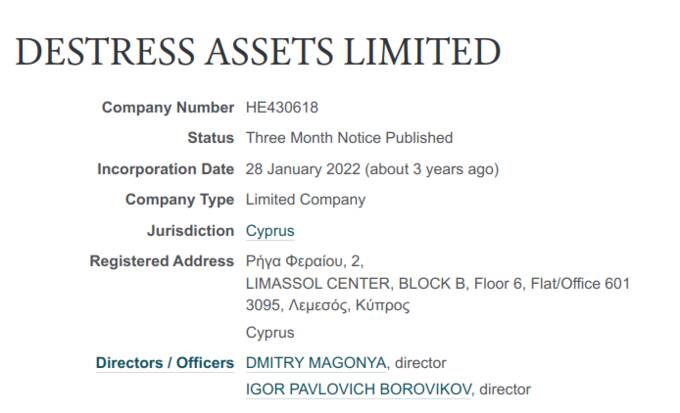Click the Status label
The width and height of the screenshot is (680, 413).
(x=210, y=138)
